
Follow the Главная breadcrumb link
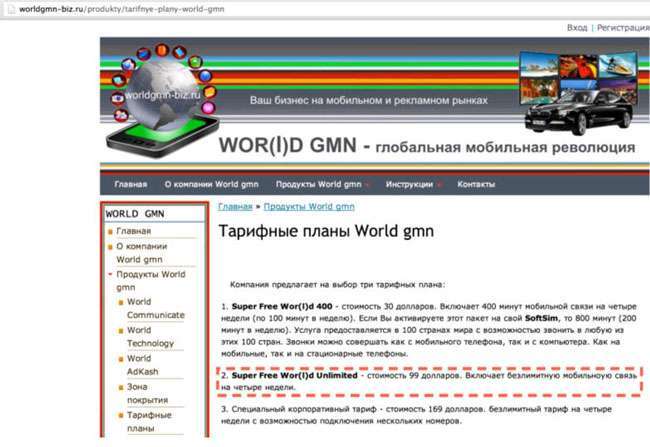click(235, 206)
